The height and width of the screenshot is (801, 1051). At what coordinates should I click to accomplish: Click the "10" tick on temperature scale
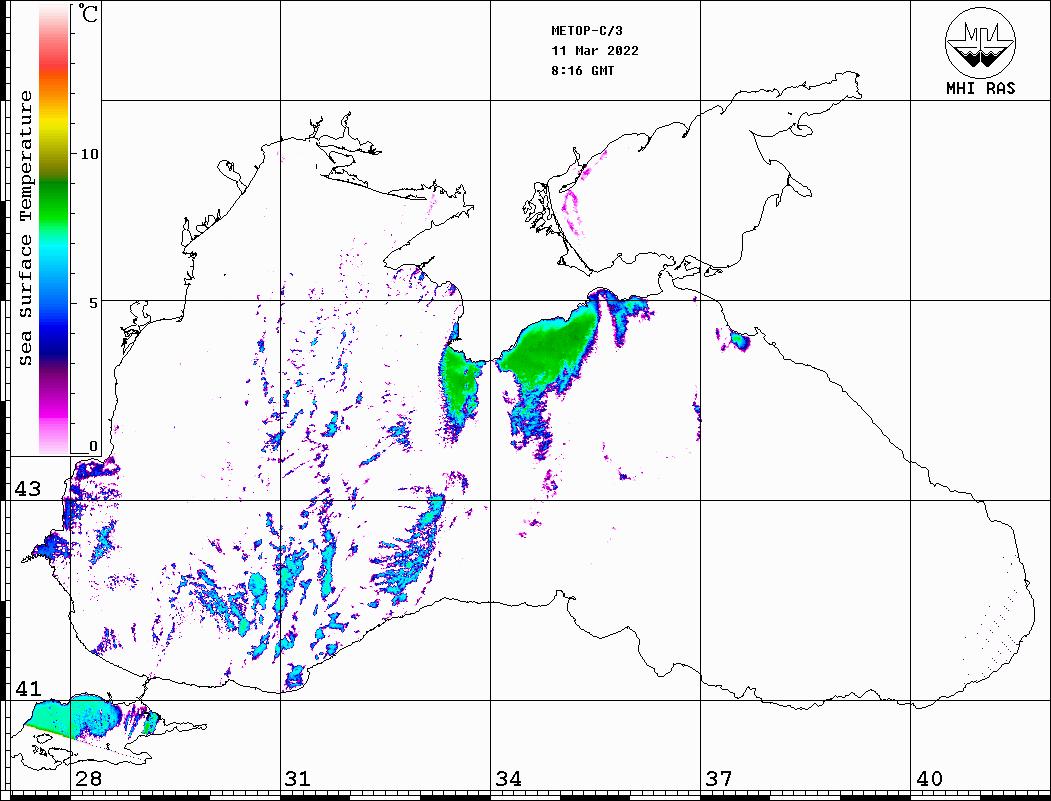pos(88,154)
